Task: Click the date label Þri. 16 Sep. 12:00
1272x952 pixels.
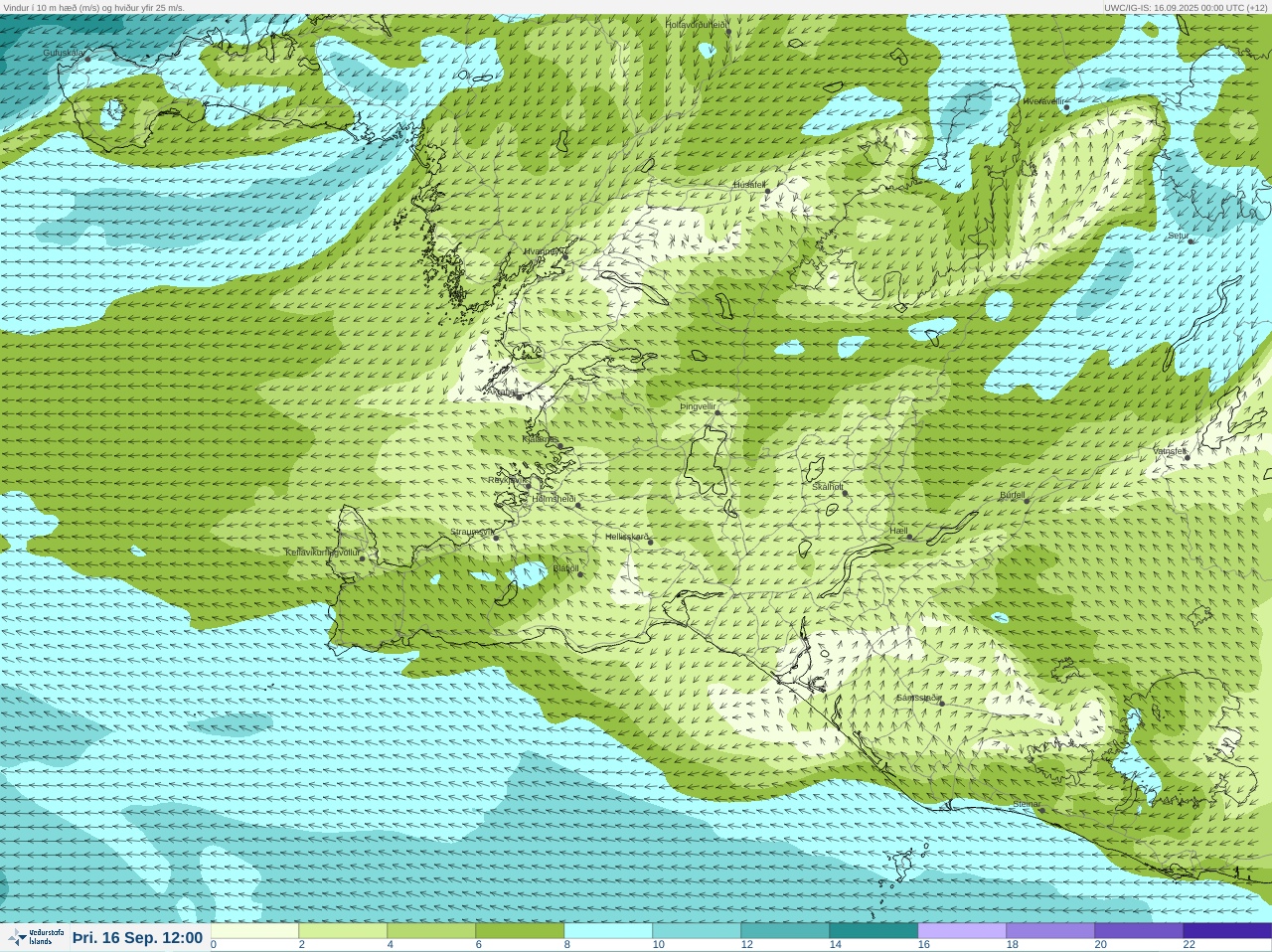Action: click(x=137, y=938)
